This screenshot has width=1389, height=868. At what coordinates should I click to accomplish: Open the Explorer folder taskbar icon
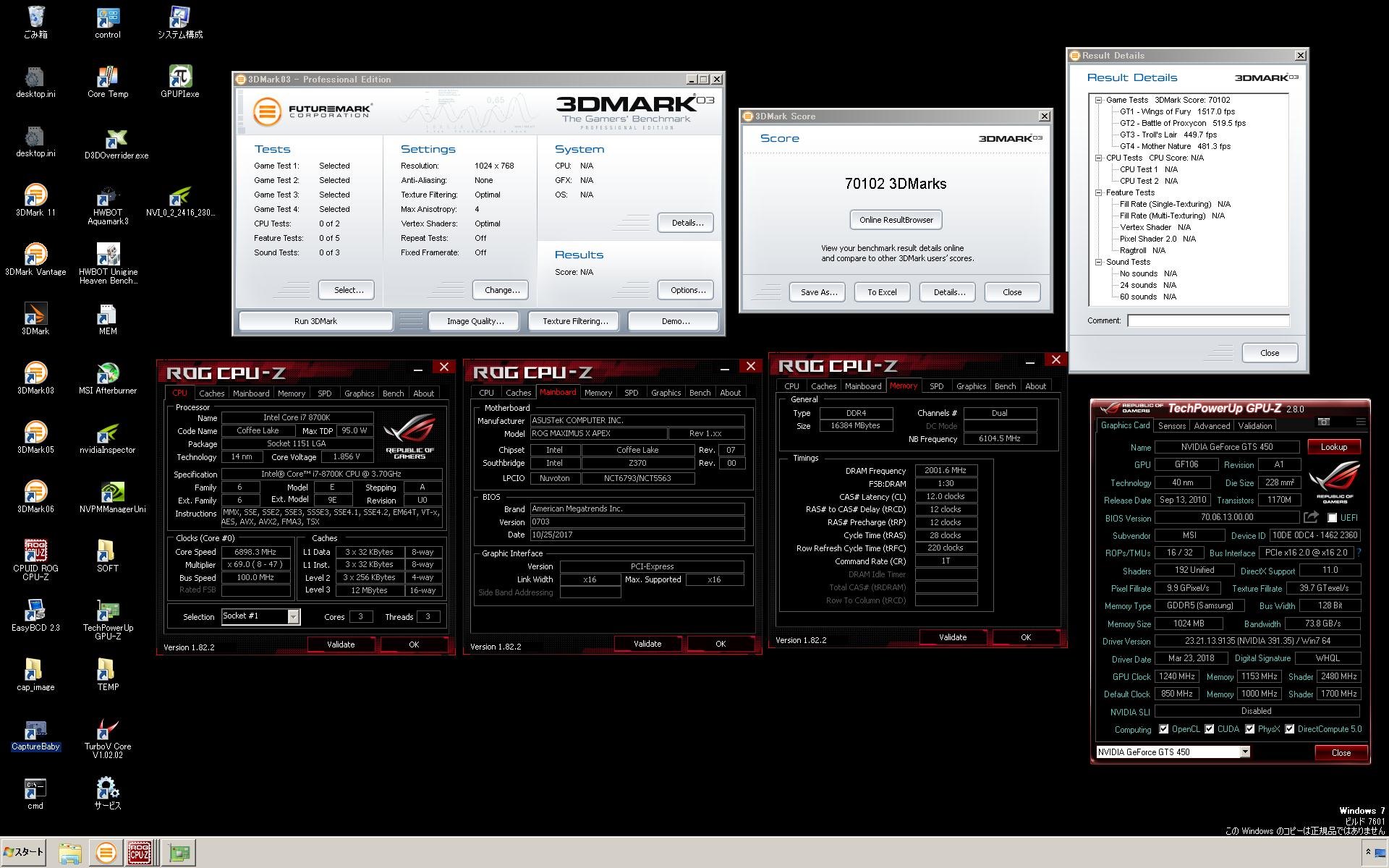pyautogui.click(x=69, y=853)
